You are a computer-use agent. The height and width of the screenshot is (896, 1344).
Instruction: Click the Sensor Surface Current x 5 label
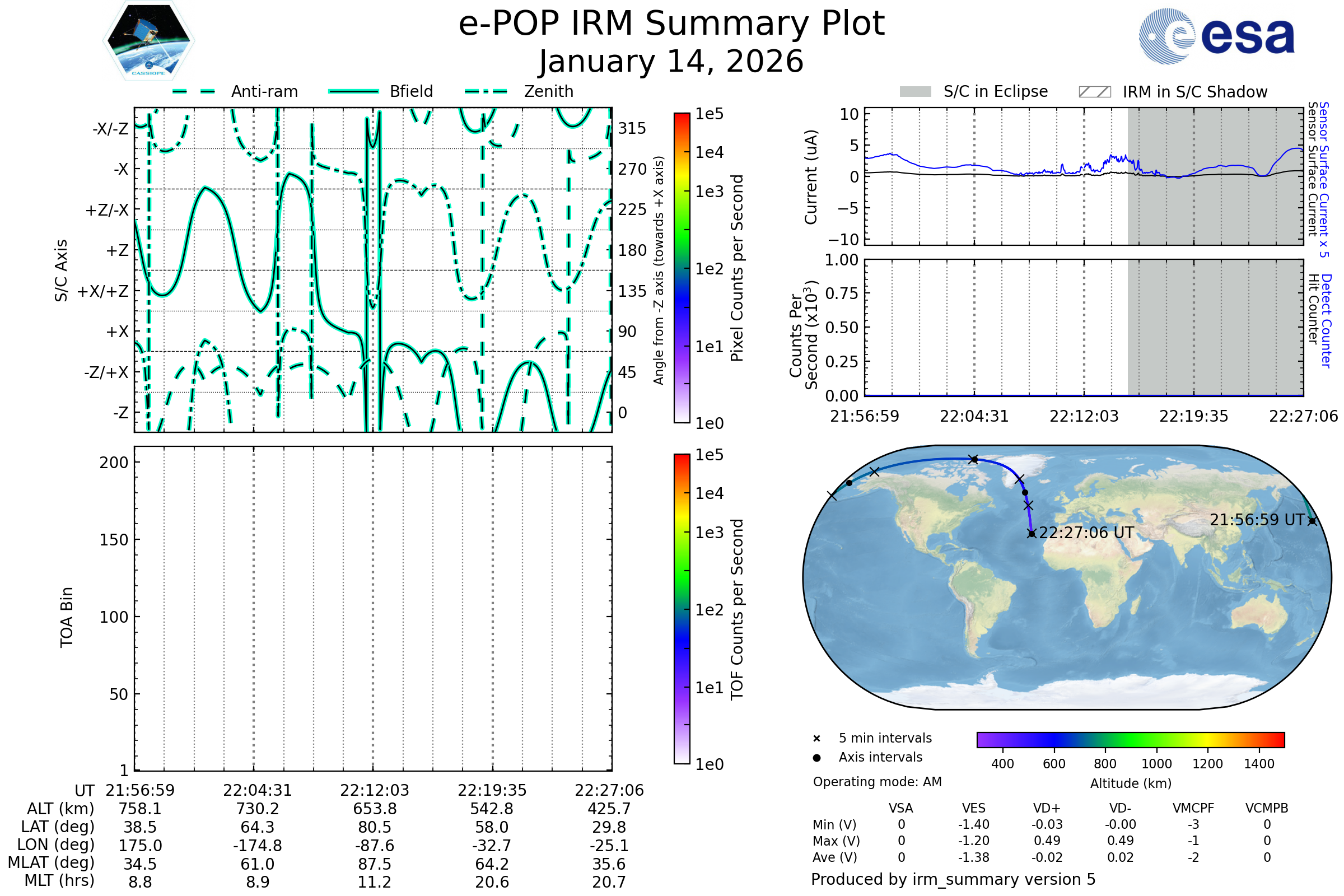click(1324, 179)
